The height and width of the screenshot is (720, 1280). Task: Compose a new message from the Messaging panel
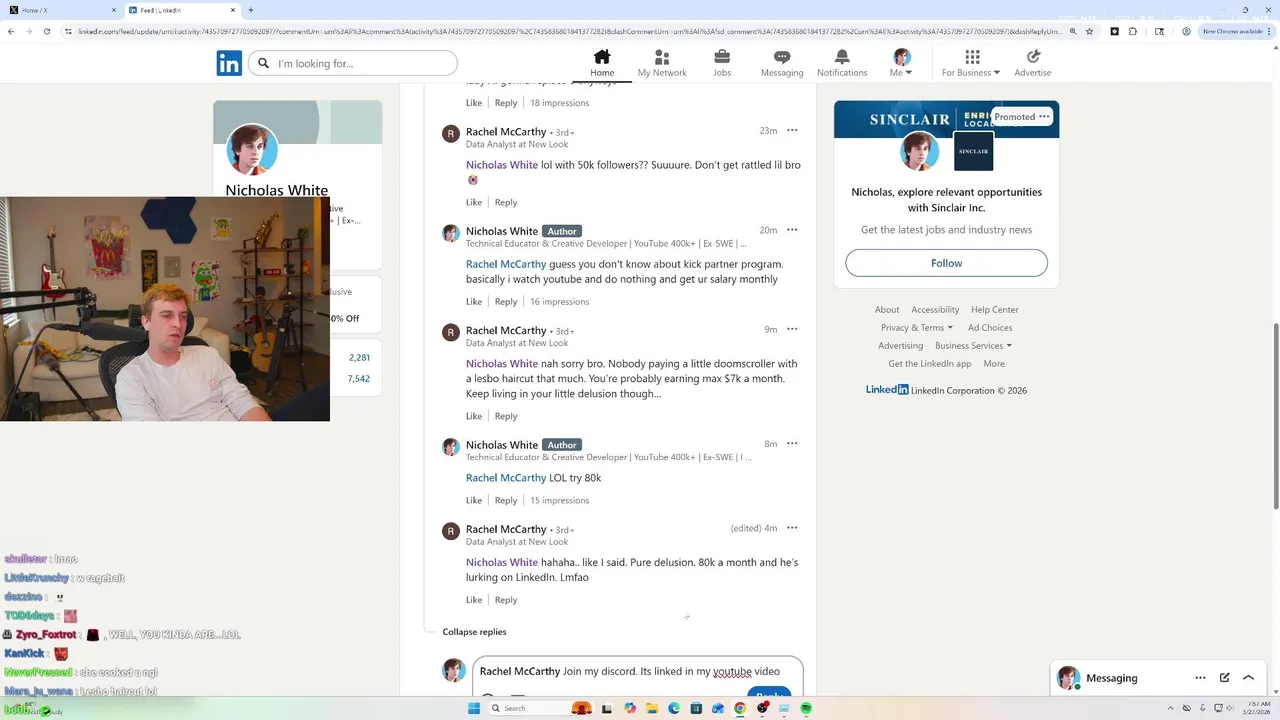coord(1224,677)
